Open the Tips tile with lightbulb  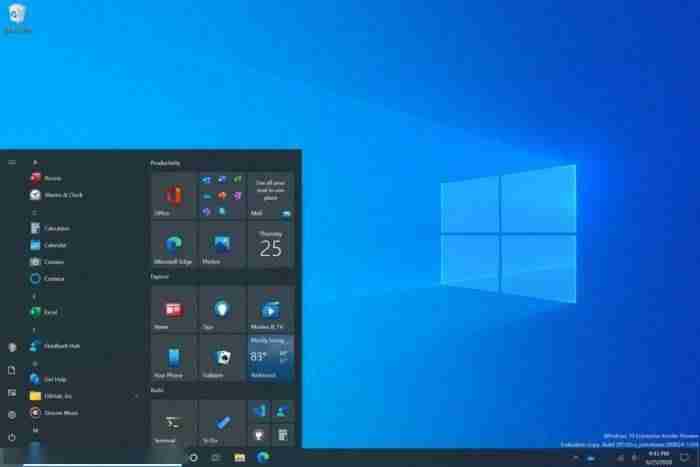point(222,309)
